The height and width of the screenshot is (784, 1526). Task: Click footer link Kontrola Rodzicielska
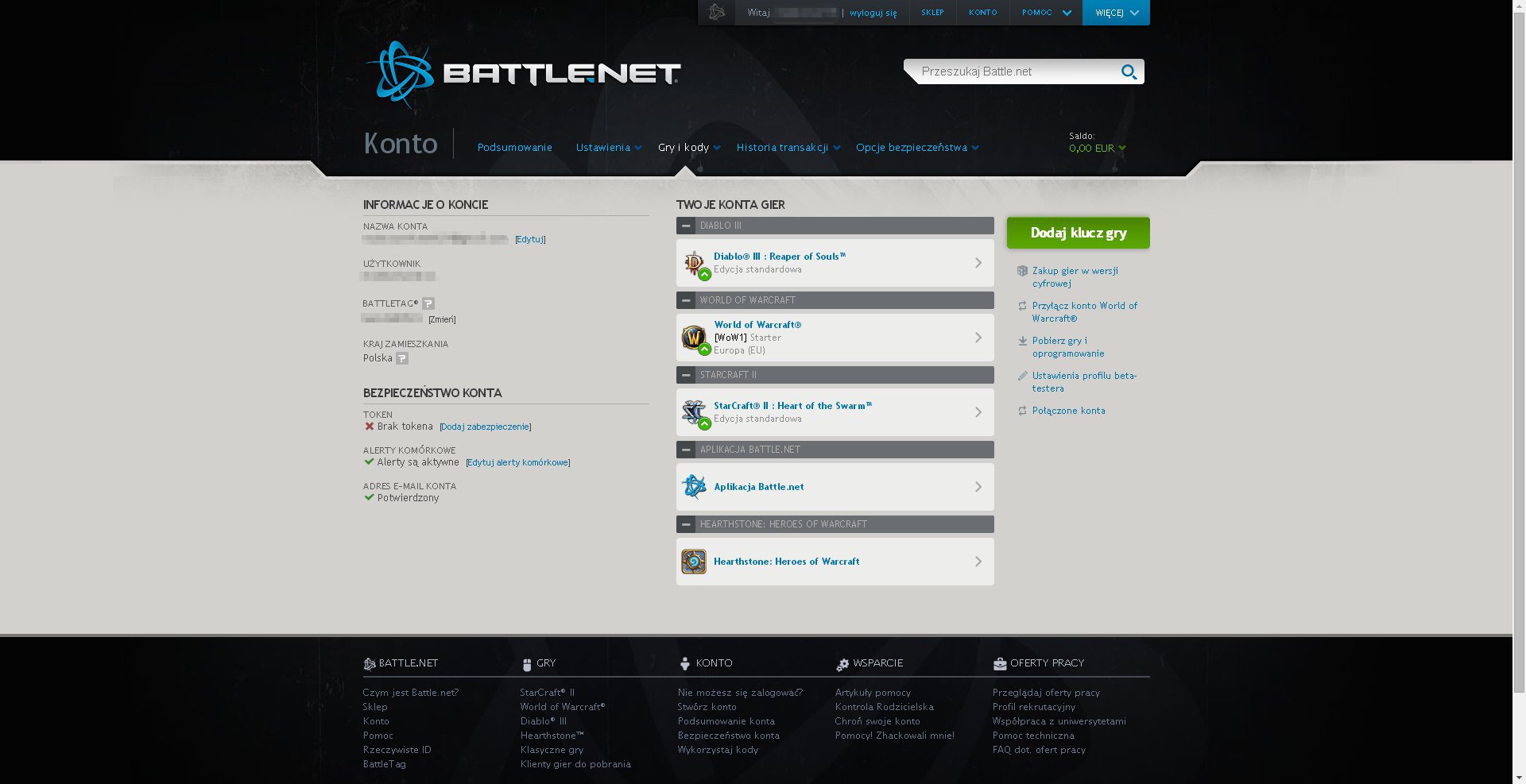[884, 707]
